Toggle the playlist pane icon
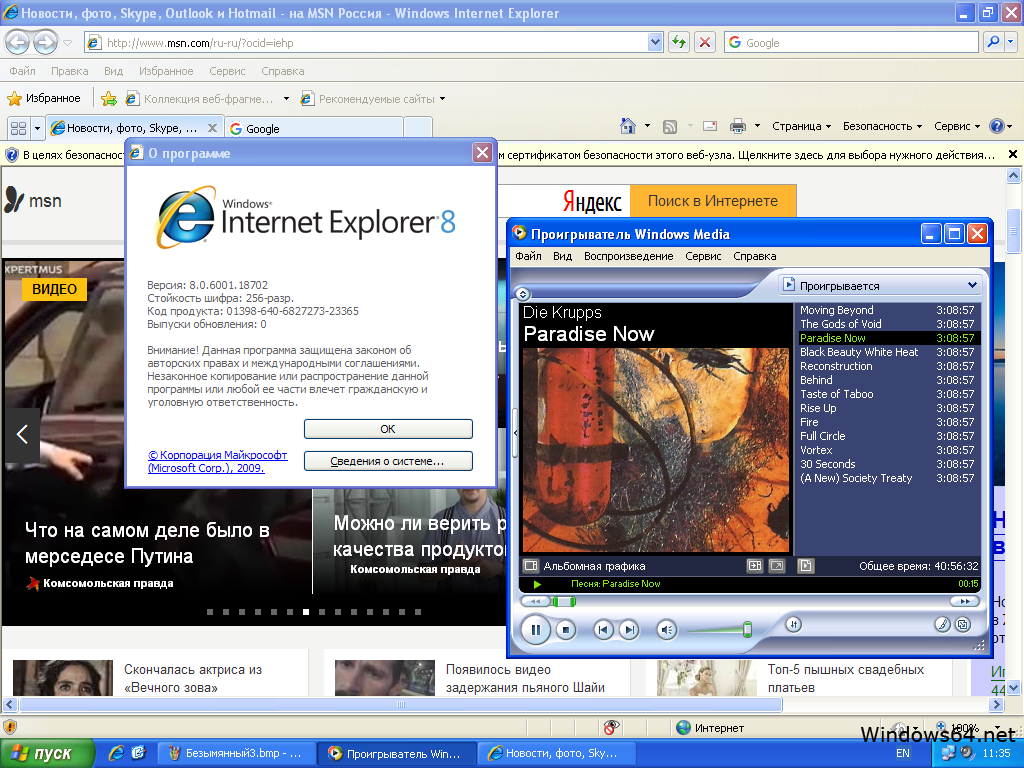 coord(805,566)
